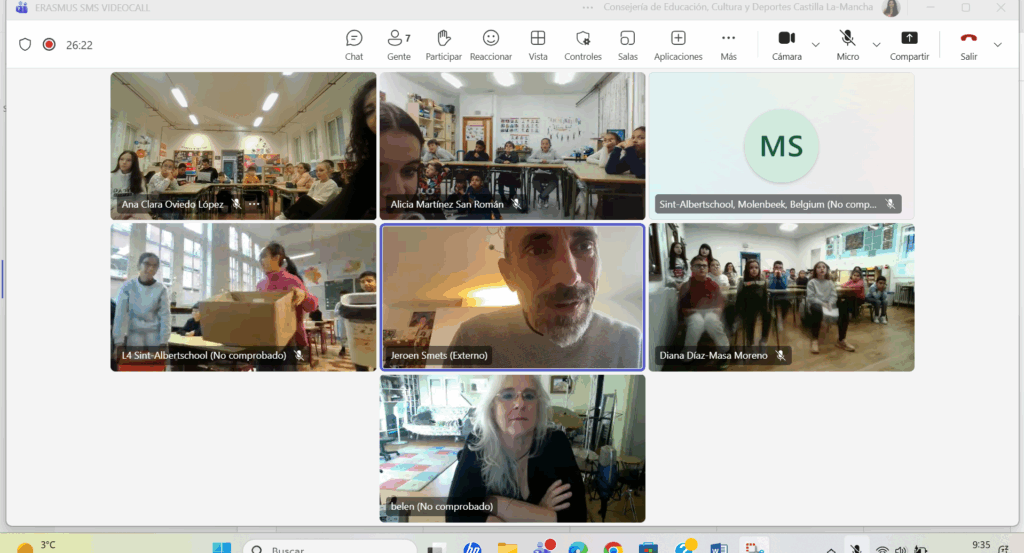This screenshot has height=553, width=1024.
Task: Click Compartir to share screen
Action: [909, 44]
